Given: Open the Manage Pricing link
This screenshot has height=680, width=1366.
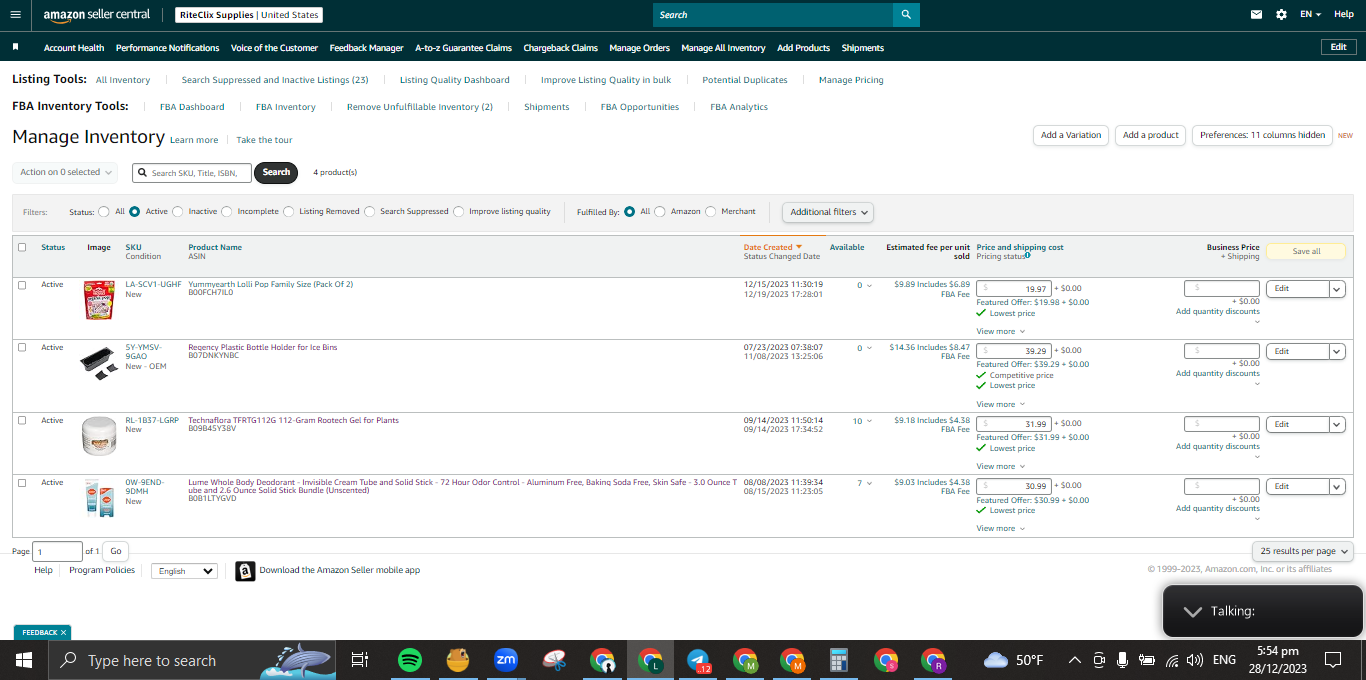Looking at the screenshot, I should coord(851,80).
